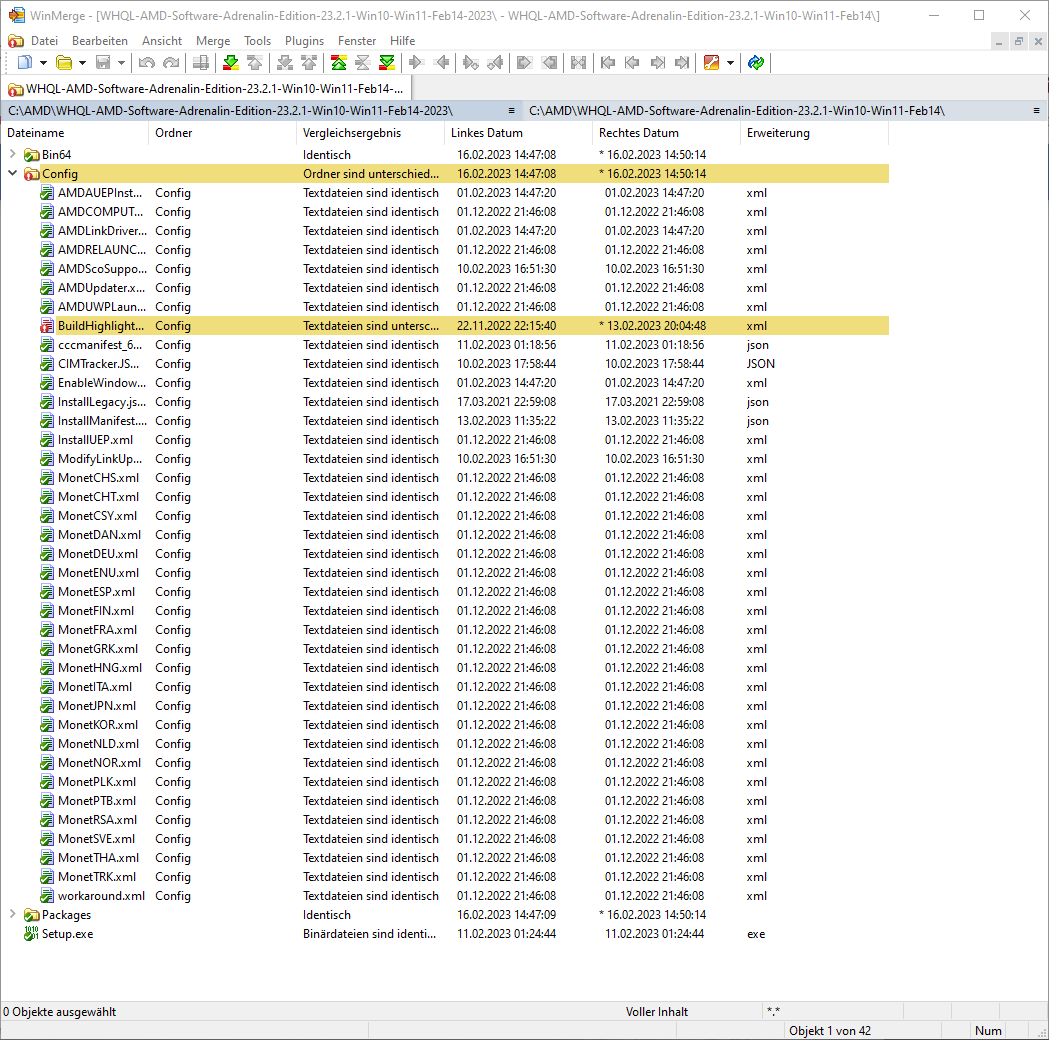Viewport: 1049px width, 1040px height.
Task: Select the MonetDEU.xml file row
Action: [445, 554]
